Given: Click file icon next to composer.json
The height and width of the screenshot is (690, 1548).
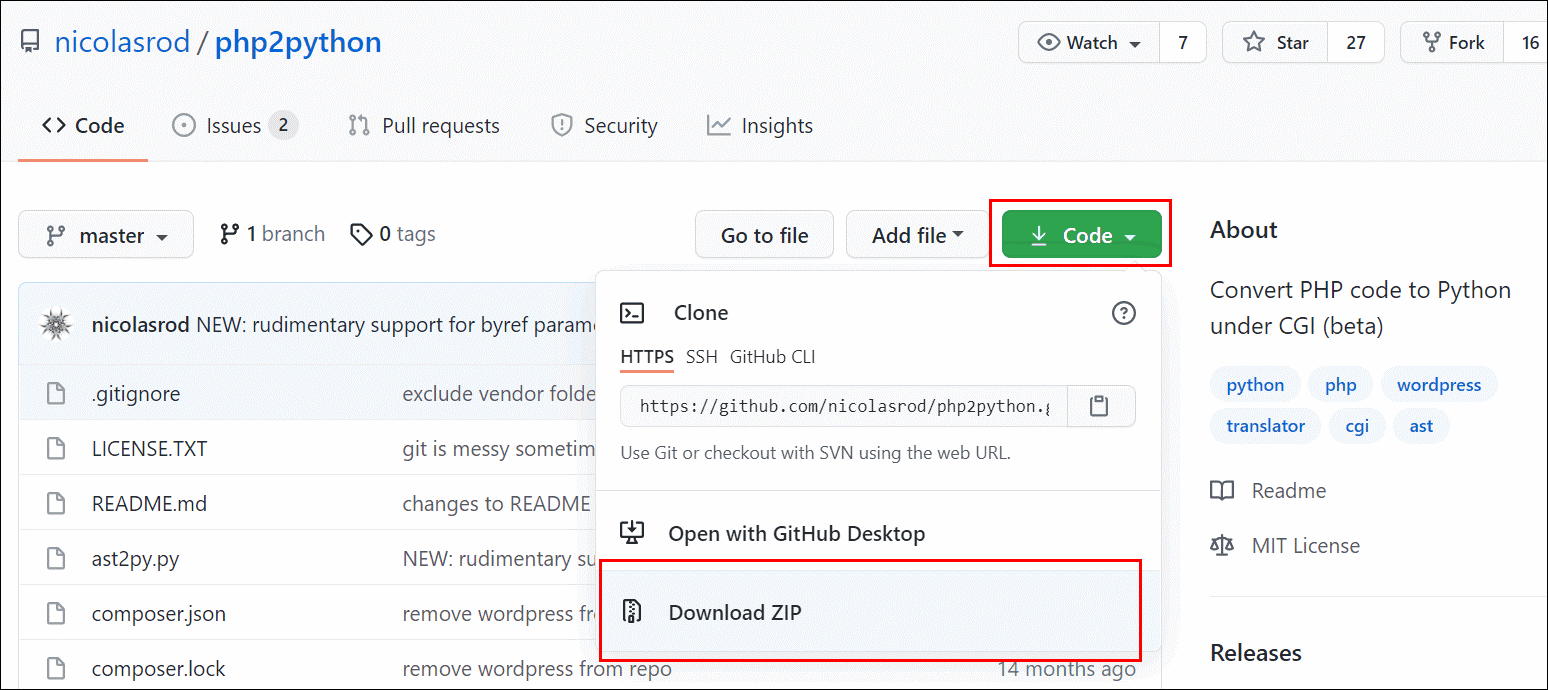Looking at the screenshot, I should pyautogui.click(x=56, y=613).
